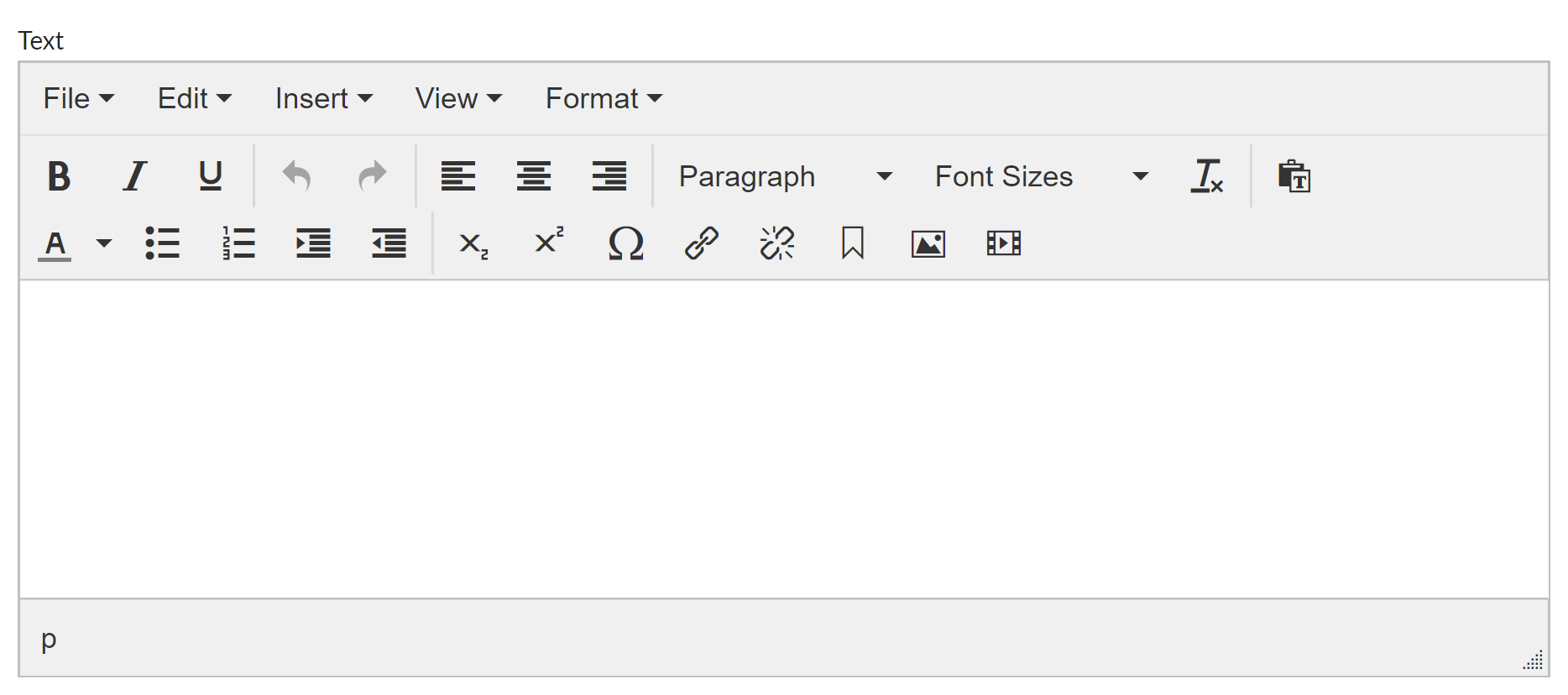Expand the Font Sizes dropdown
This screenshot has width=1568, height=695.
point(1041,176)
